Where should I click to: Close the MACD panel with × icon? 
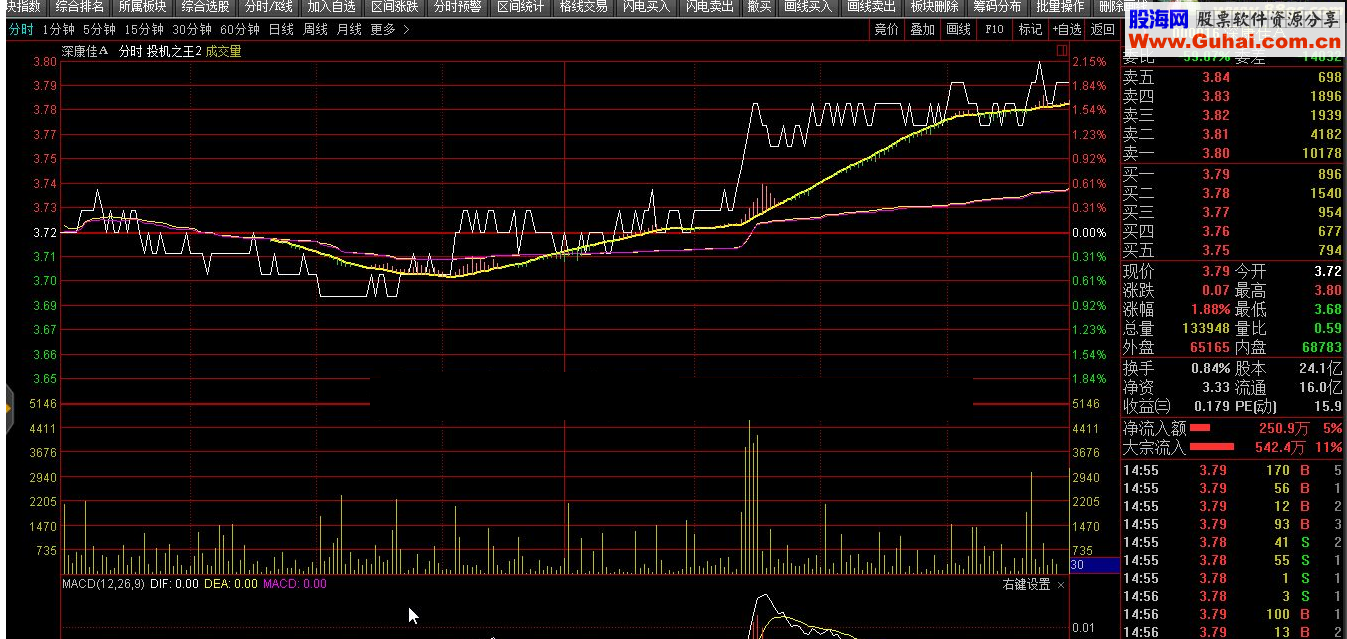[x=1061, y=584]
